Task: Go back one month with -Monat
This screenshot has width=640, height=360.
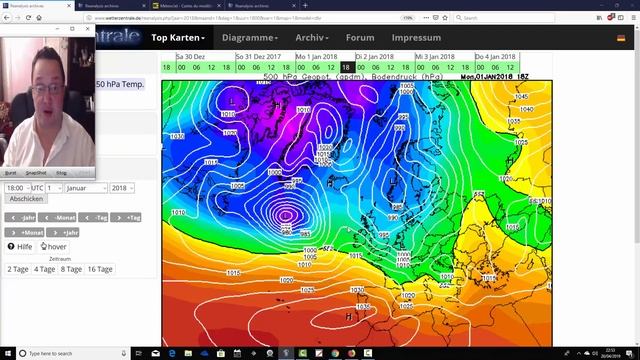Action: point(57,218)
